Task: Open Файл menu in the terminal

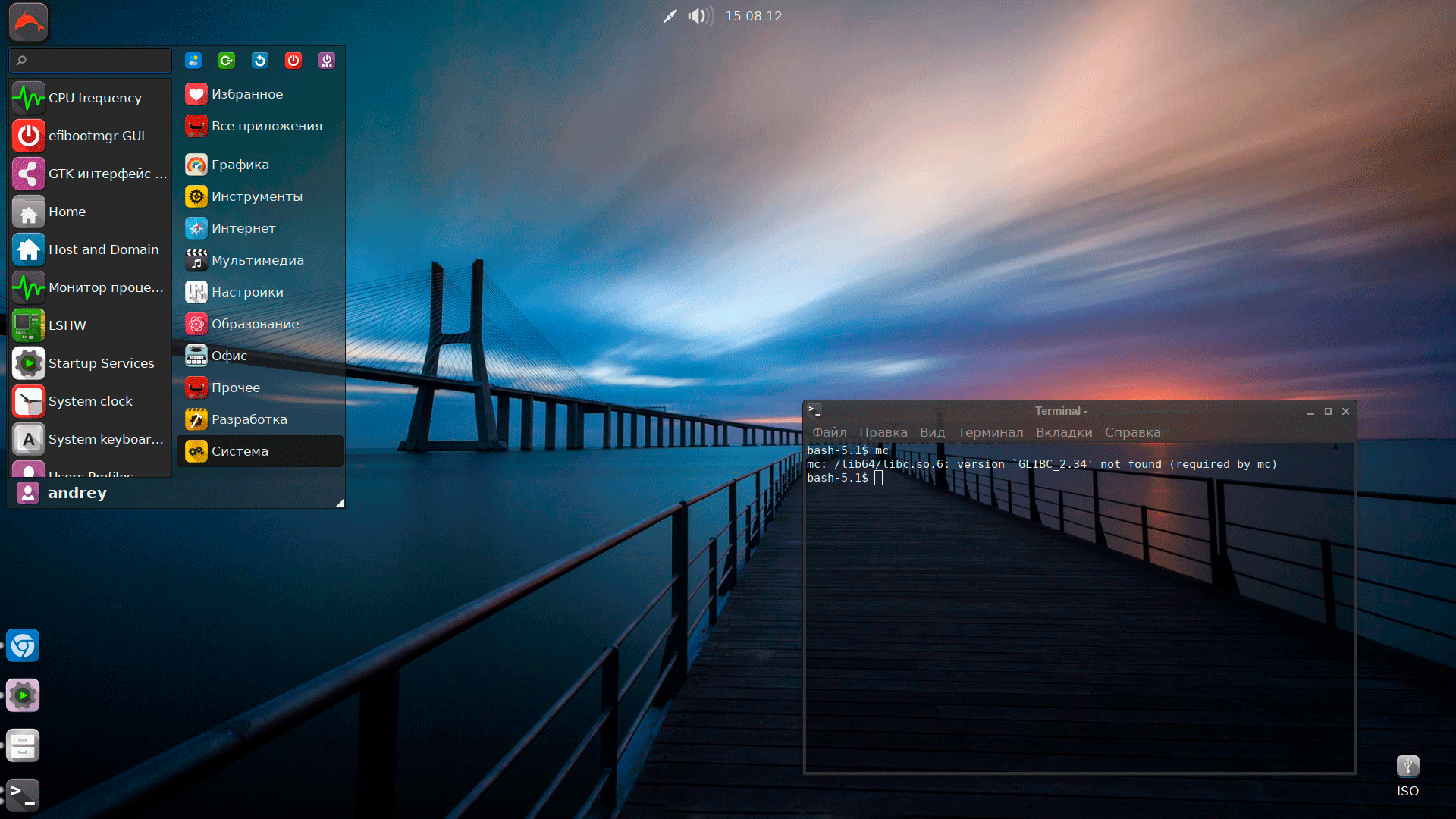Action: coord(829,432)
